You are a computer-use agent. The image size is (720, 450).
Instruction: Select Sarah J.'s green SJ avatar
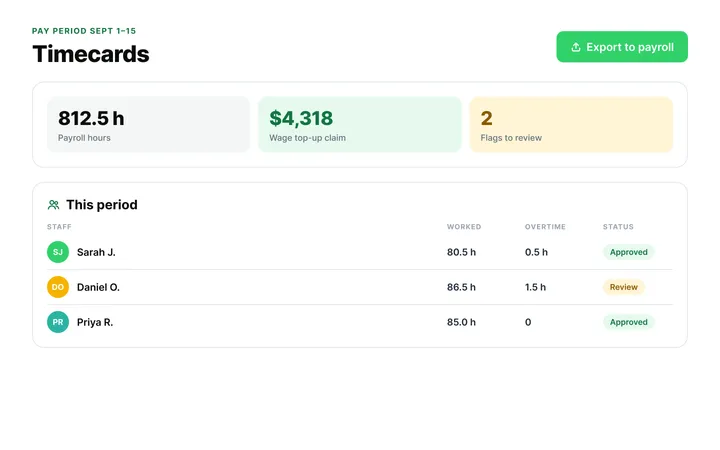[58, 252]
